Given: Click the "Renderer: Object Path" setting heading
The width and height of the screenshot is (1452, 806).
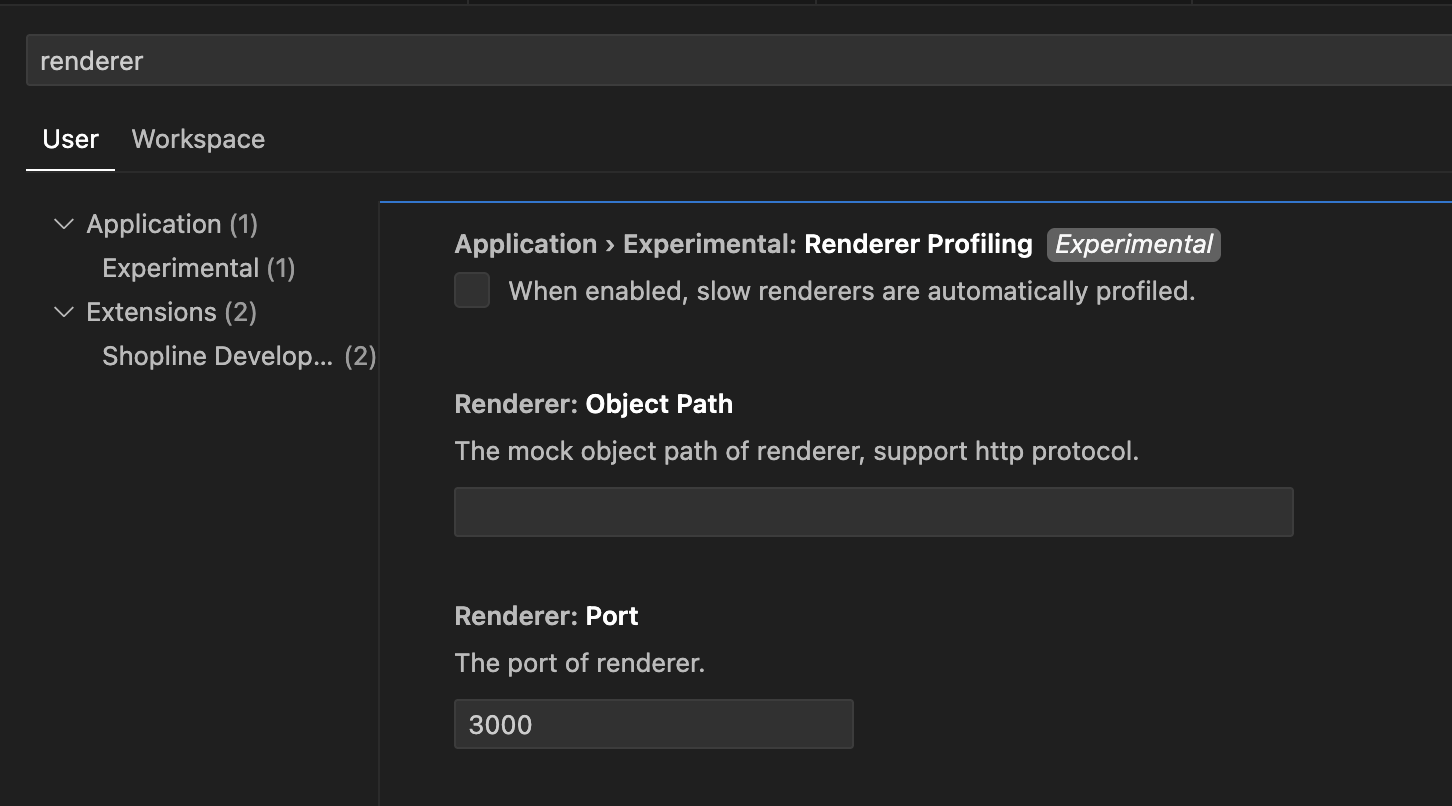Looking at the screenshot, I should [593, 404].
